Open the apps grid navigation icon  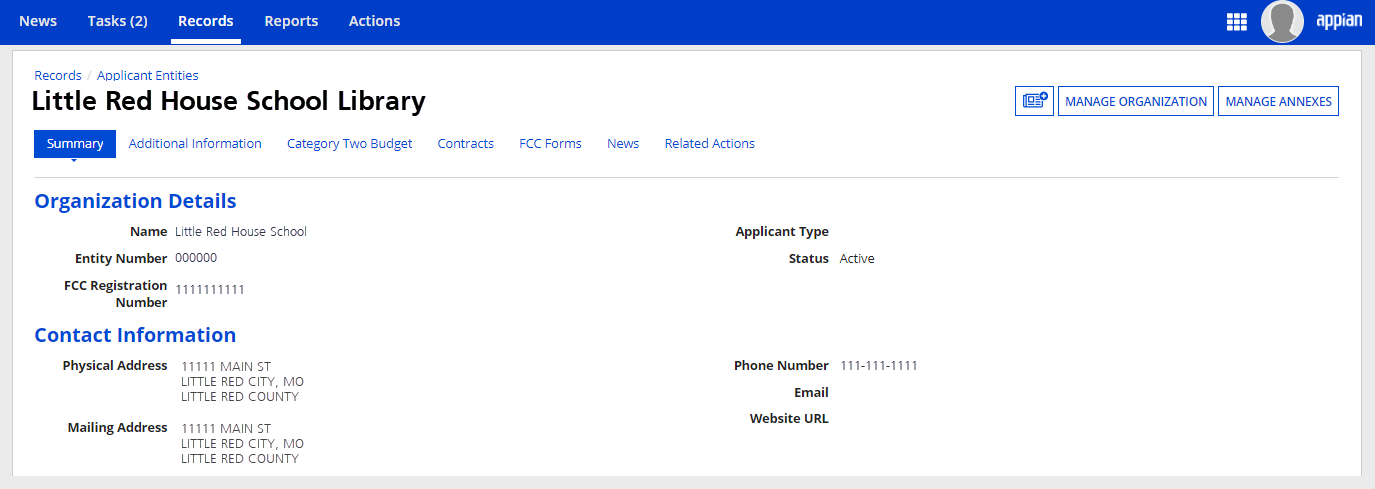tap(1236, 22)
